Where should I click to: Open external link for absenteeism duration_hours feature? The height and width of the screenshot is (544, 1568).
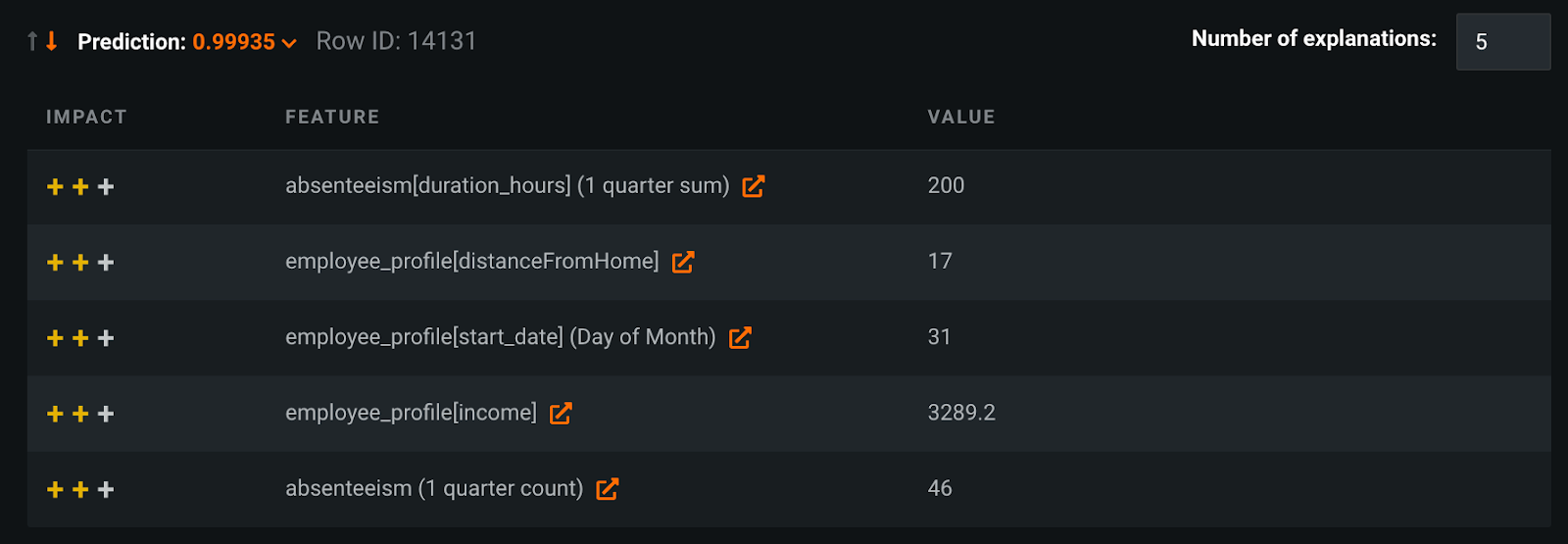pos(753,186)
